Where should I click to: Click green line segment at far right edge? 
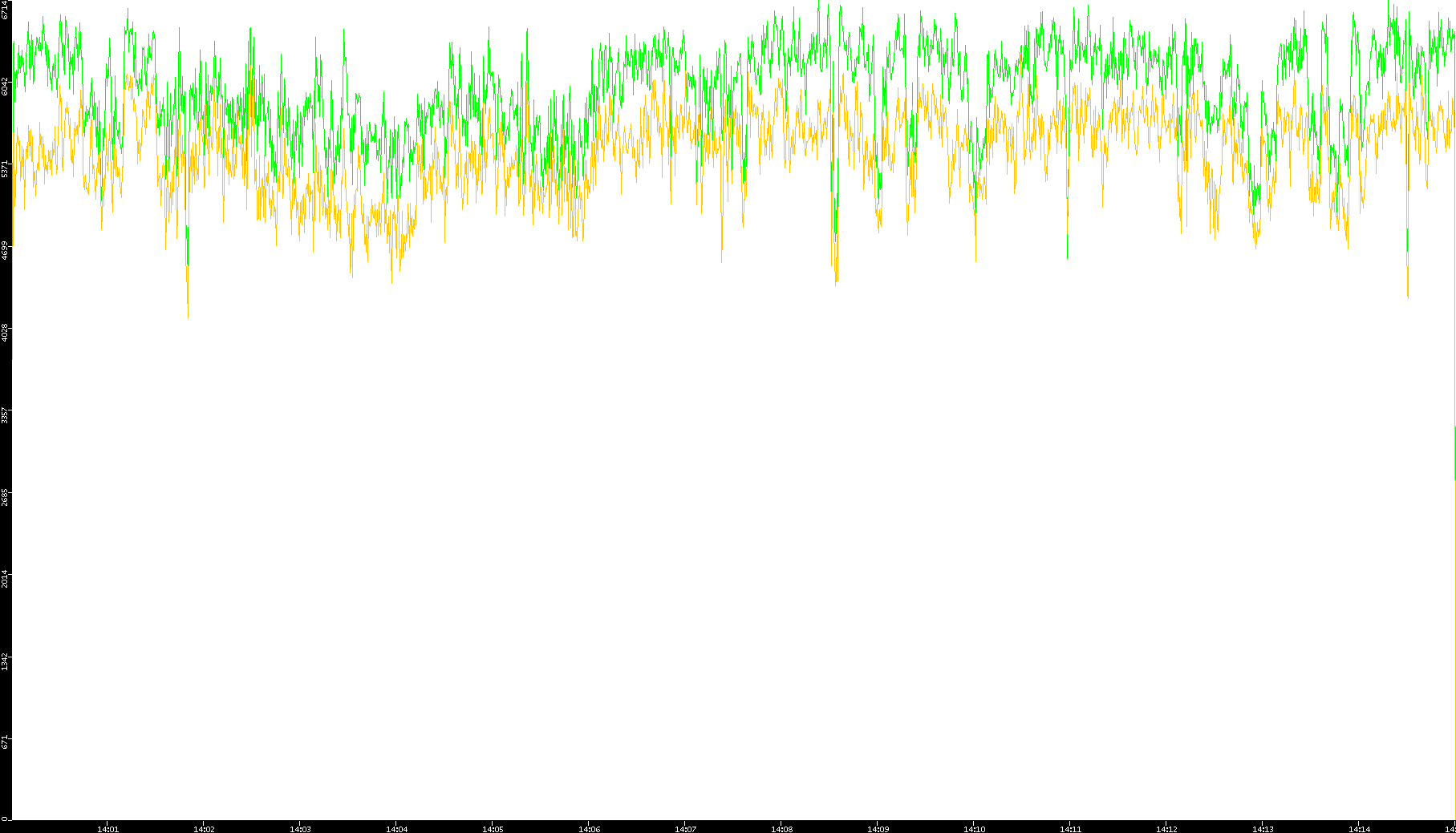tap(1454, 453)
